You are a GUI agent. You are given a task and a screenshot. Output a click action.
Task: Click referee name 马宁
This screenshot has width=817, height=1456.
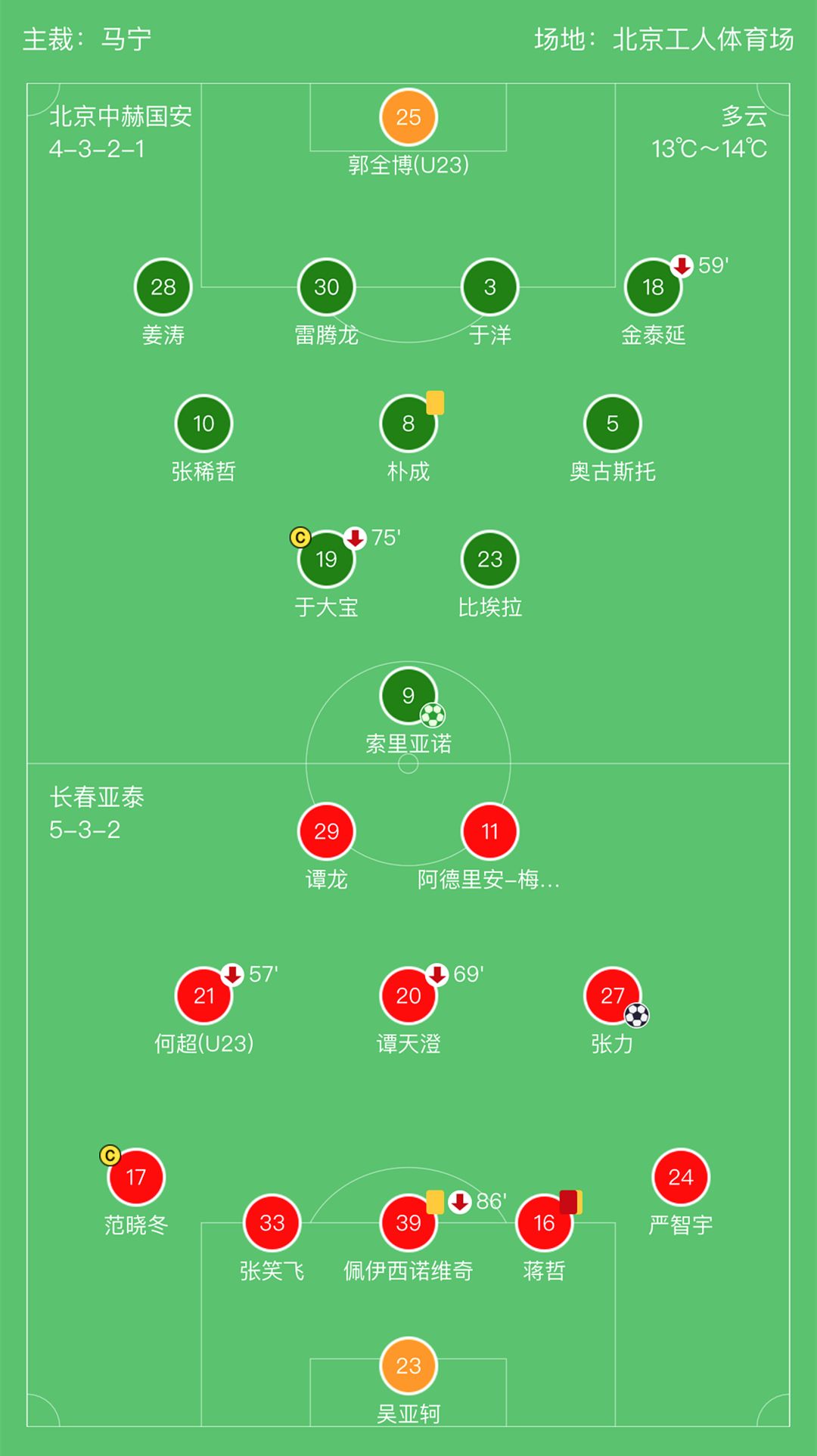(126, 39)
